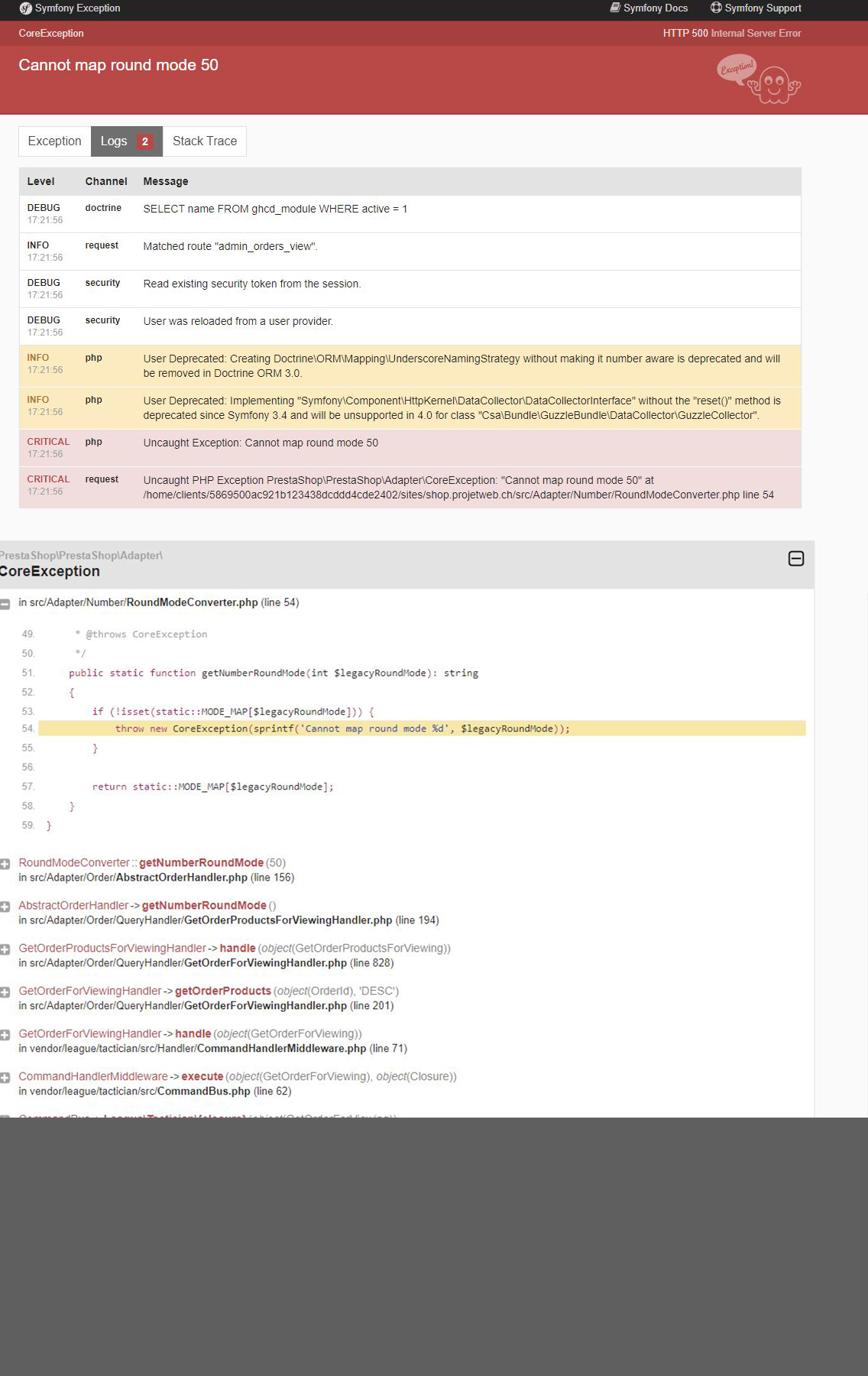
Task: Click the Message column header
Action: [166, 181]
